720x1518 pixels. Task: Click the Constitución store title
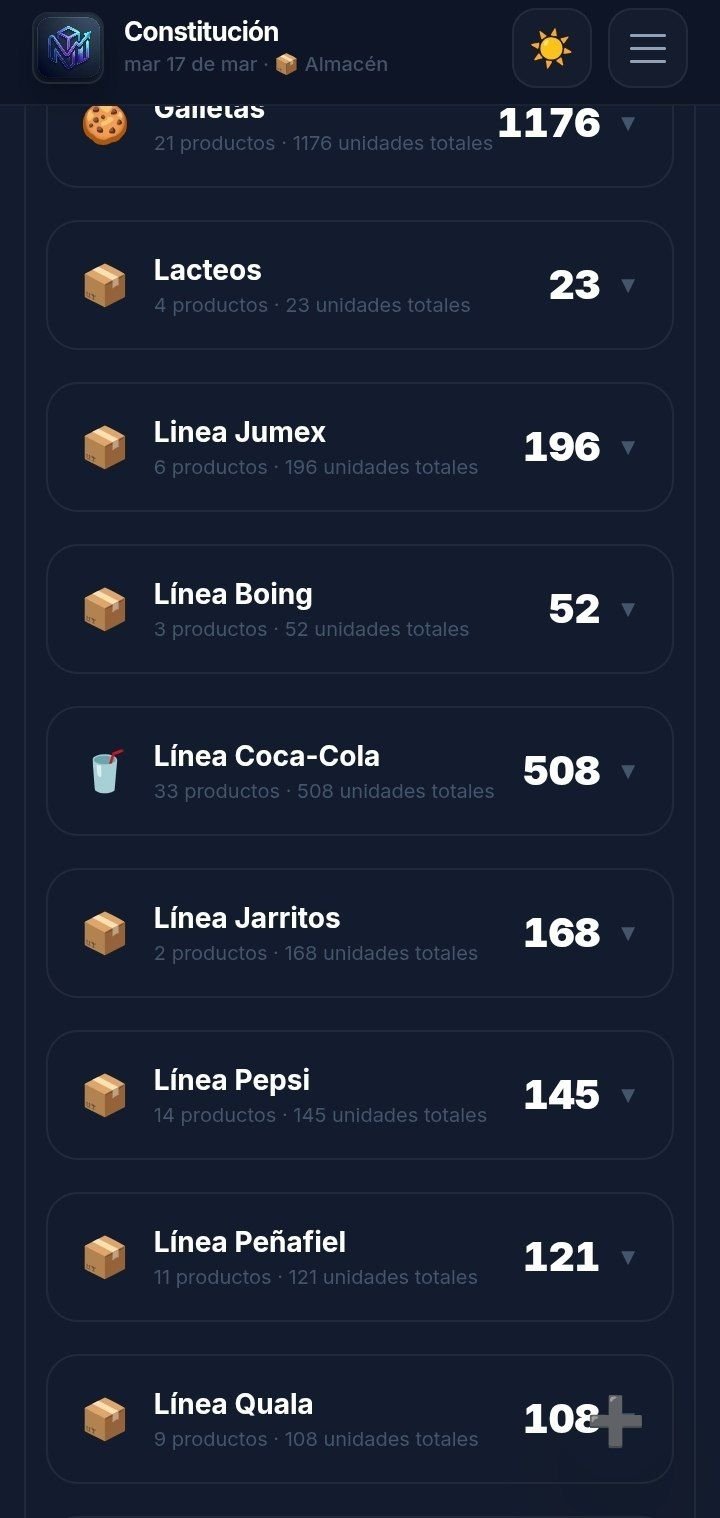(201, 32)
